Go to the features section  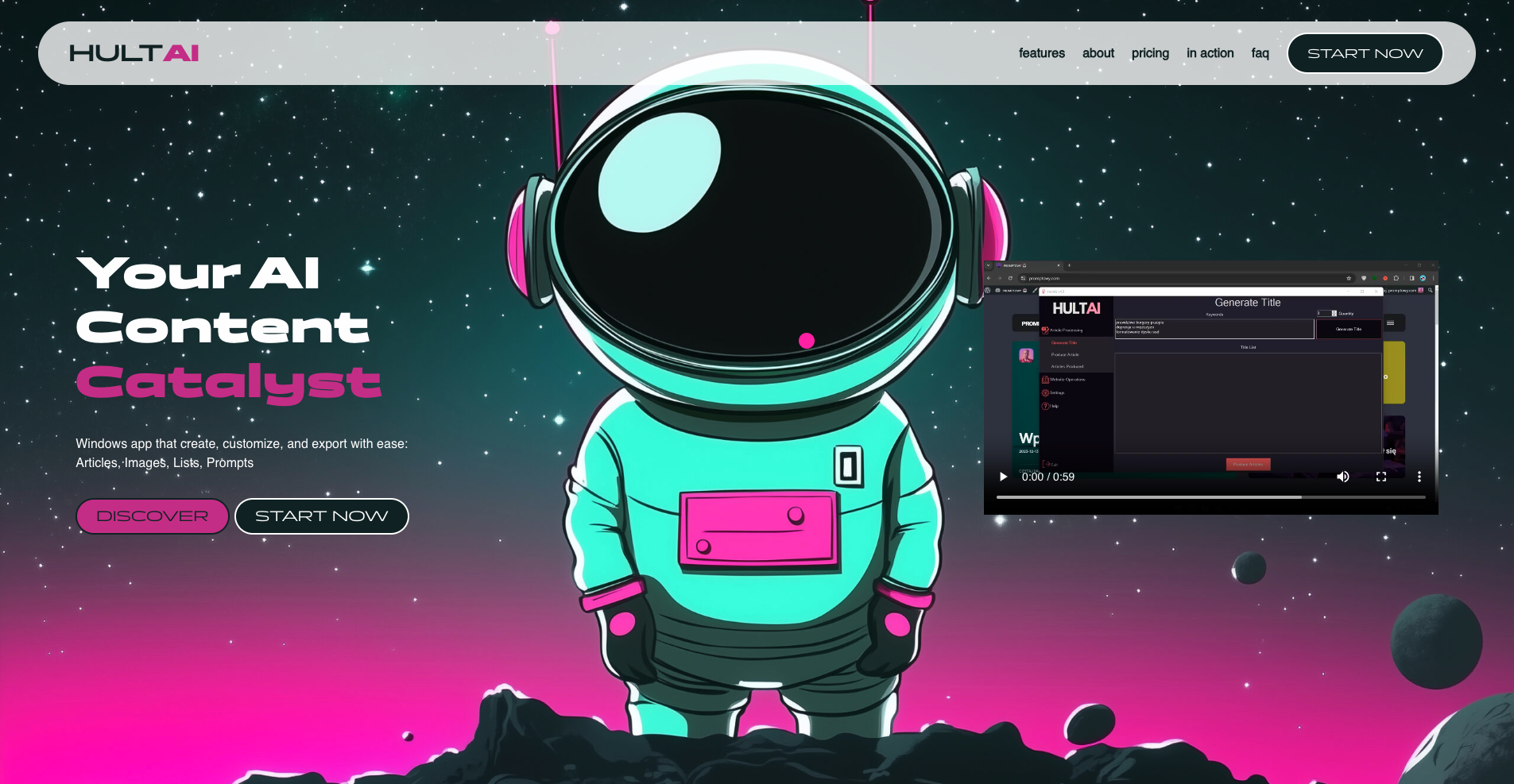(1042, 53)
